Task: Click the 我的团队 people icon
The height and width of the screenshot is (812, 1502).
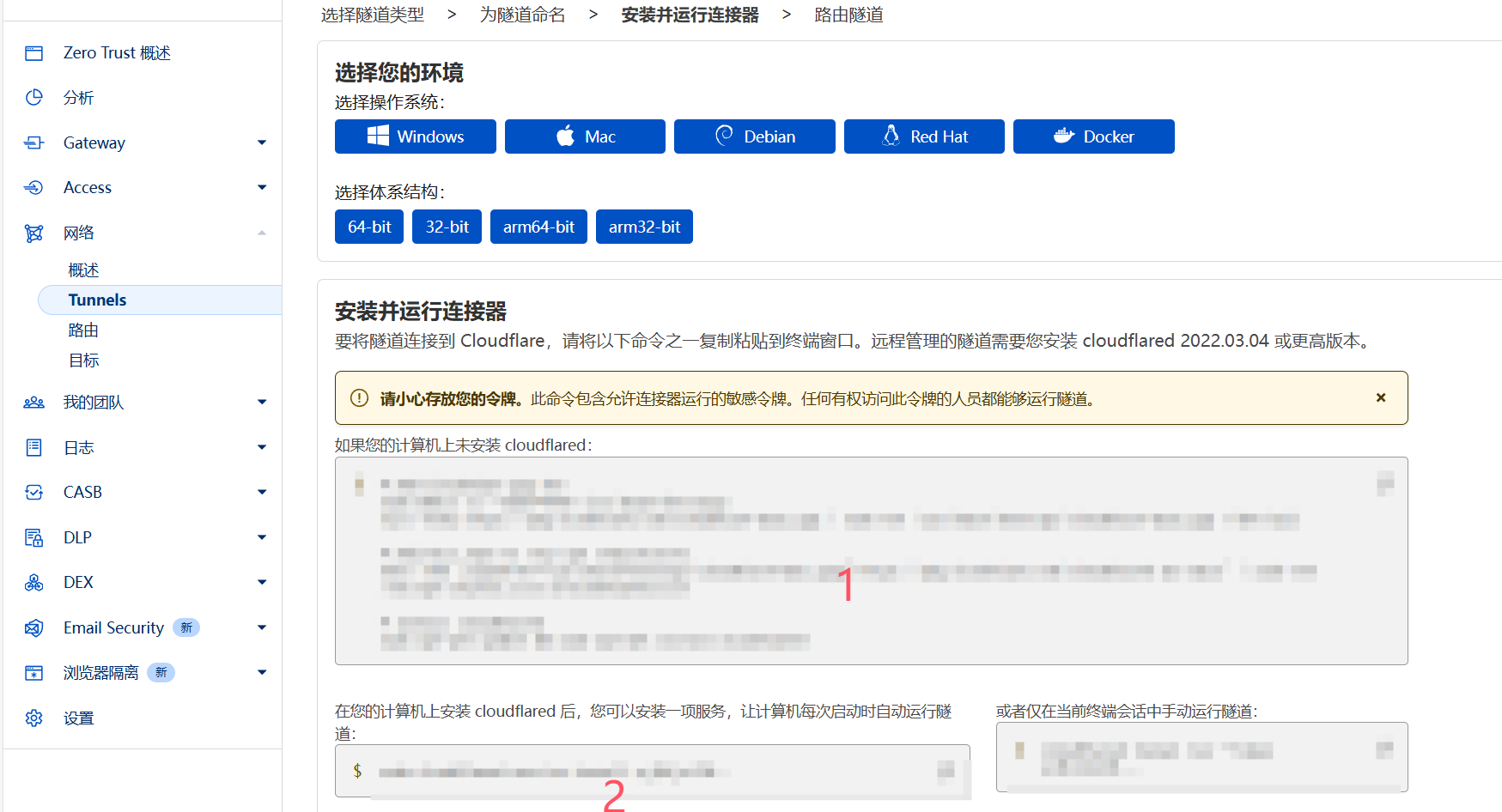Action: (33, 403)
